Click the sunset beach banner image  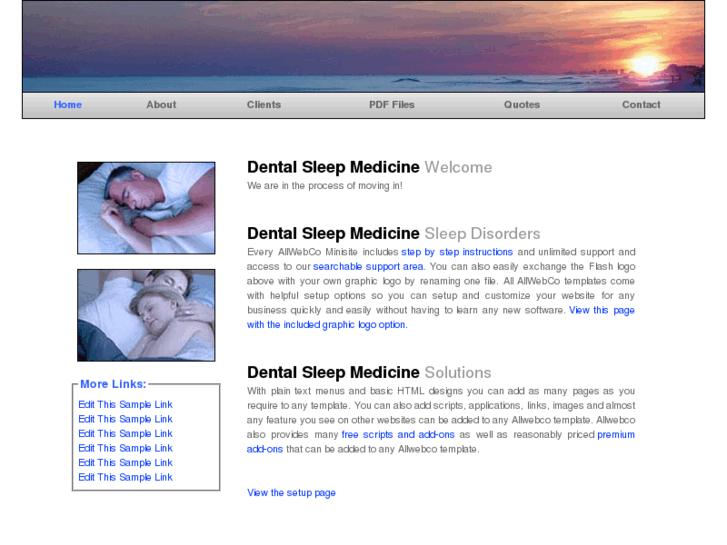point(364,46)
